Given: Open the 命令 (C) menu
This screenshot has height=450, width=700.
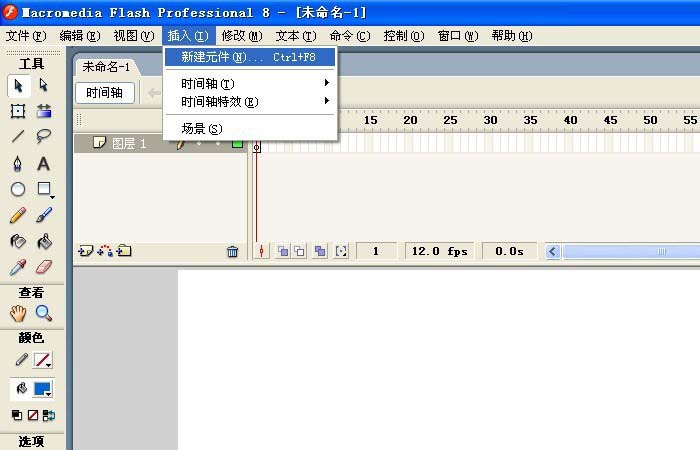Looking at the screenshot, I should [350, 36].
